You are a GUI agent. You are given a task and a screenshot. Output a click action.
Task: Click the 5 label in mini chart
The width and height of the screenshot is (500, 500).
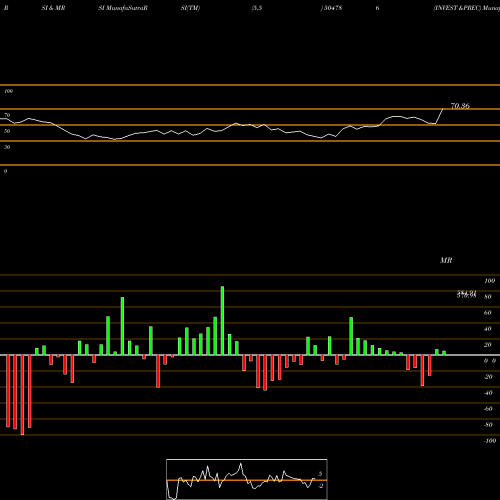click(320, 474)
